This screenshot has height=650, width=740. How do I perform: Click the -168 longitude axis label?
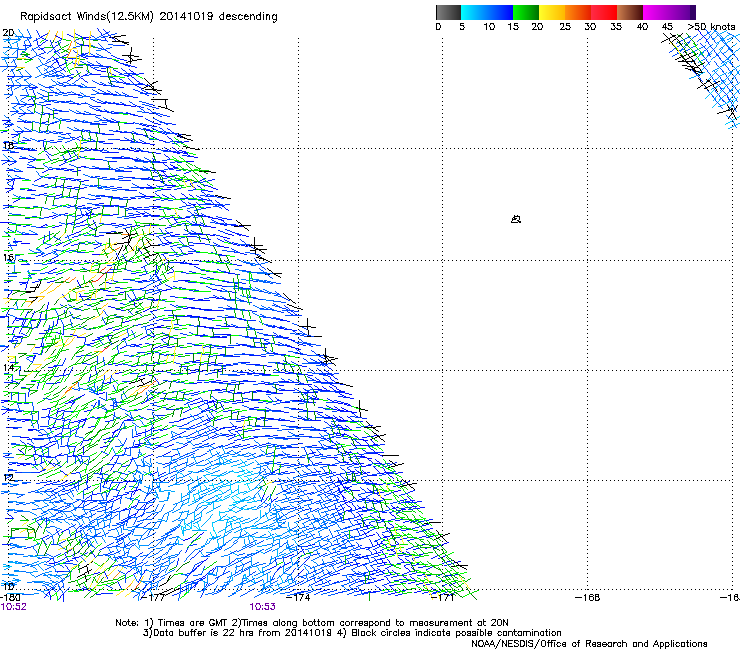point(588,597)
